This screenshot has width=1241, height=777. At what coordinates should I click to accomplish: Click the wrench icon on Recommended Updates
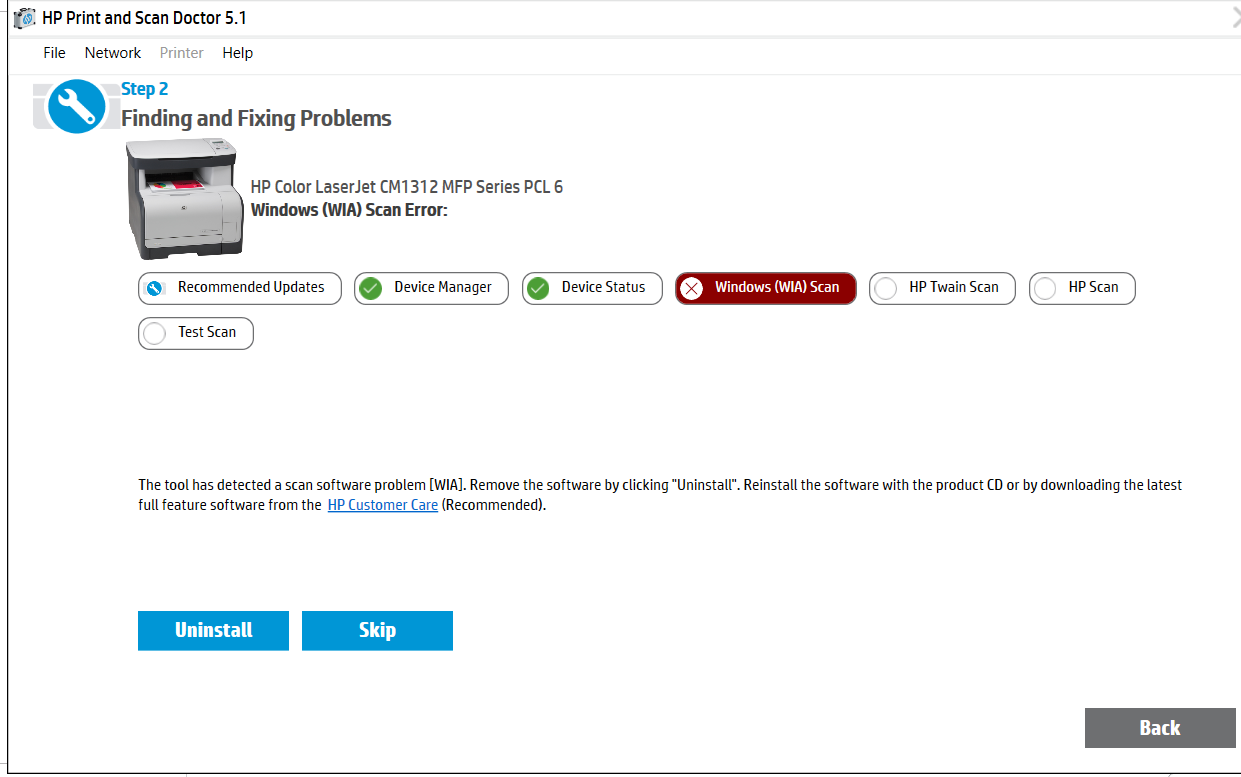[154, 289]
